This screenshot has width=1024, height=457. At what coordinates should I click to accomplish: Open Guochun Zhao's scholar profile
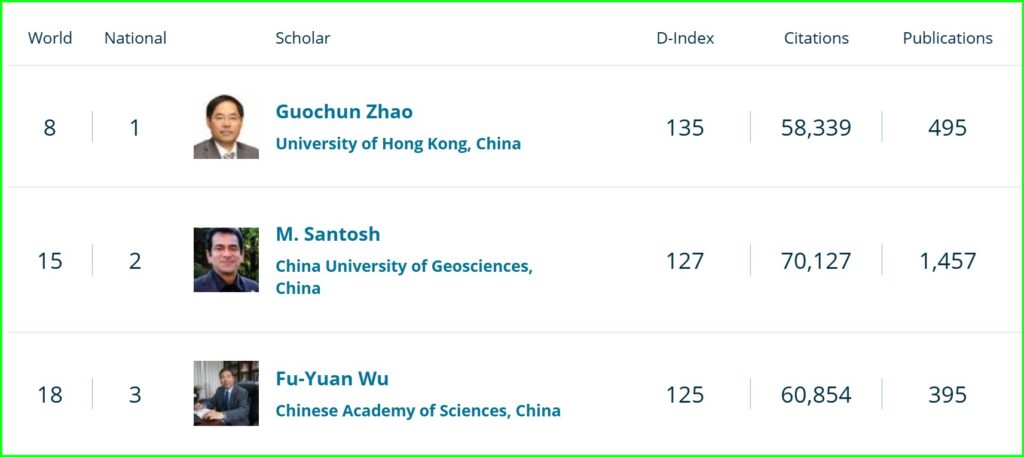344,112
